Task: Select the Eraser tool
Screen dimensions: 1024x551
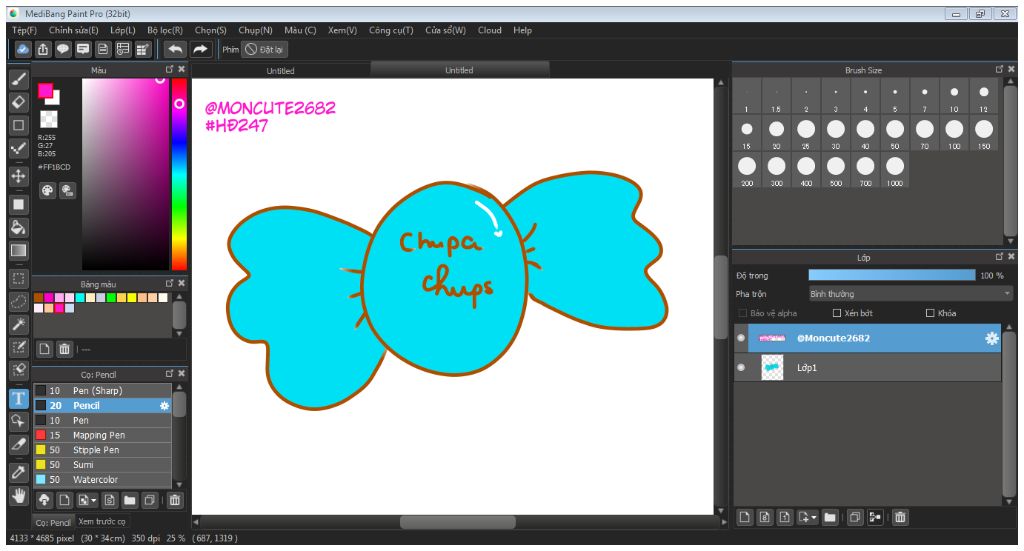Action: pos(19,102)
